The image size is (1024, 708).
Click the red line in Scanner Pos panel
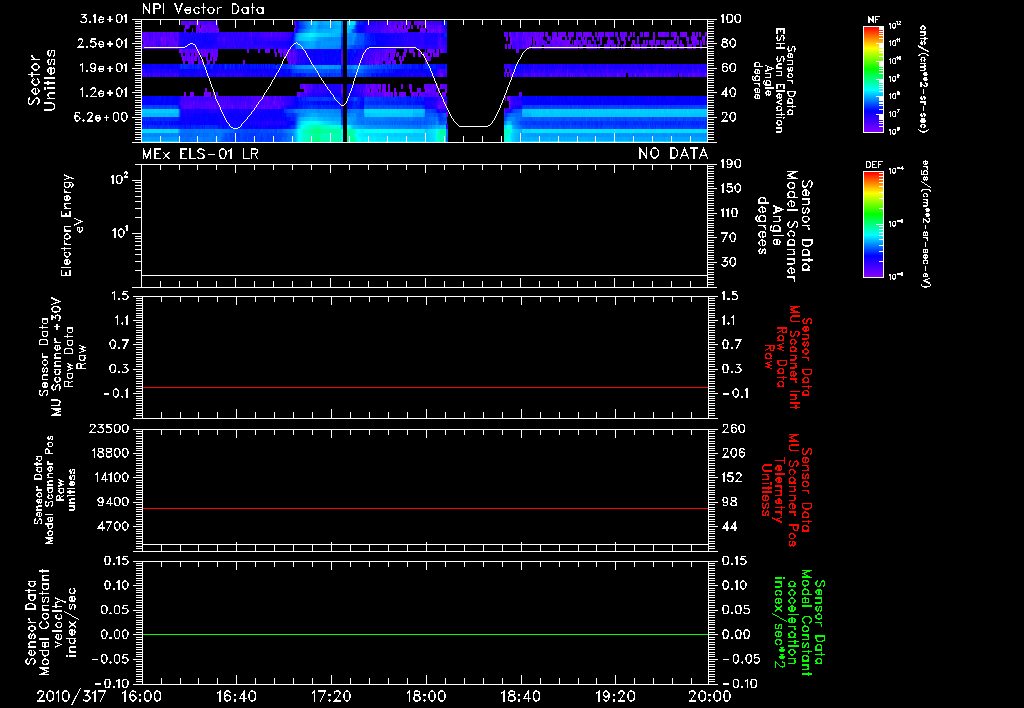pyautogui.click(x=424, y=508)
